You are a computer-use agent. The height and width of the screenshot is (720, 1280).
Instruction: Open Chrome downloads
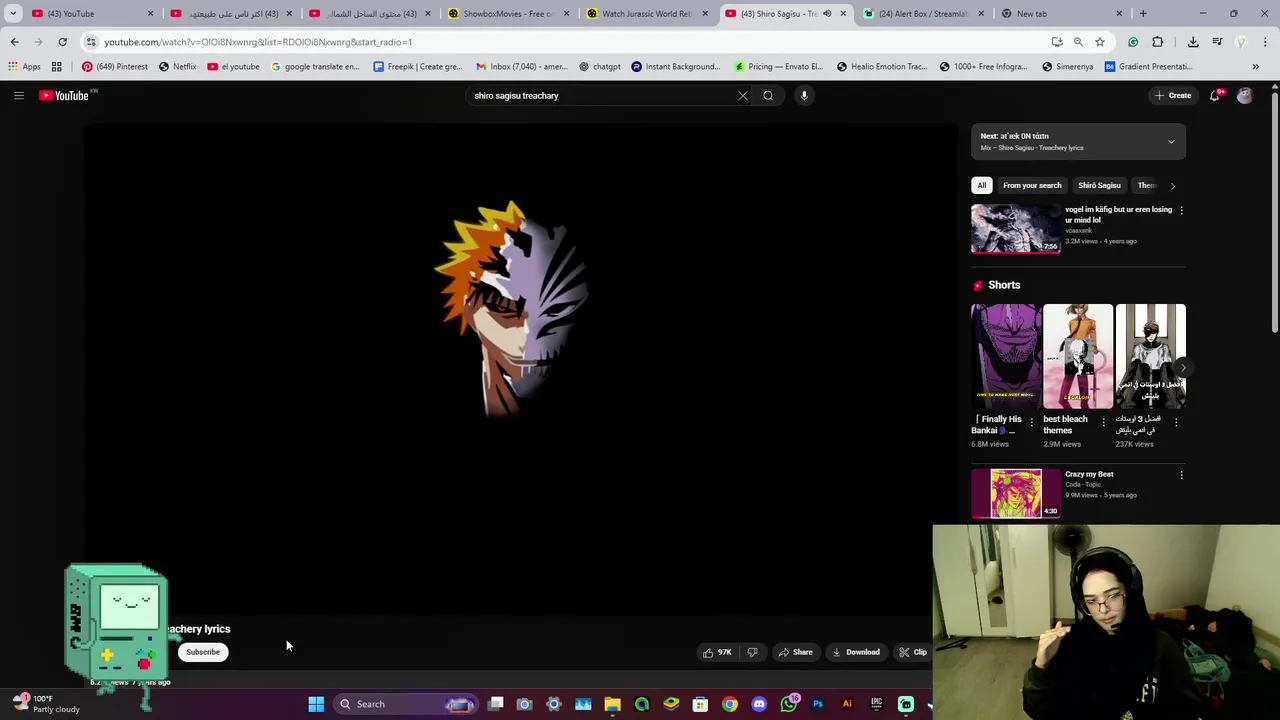pos(1193,42)
